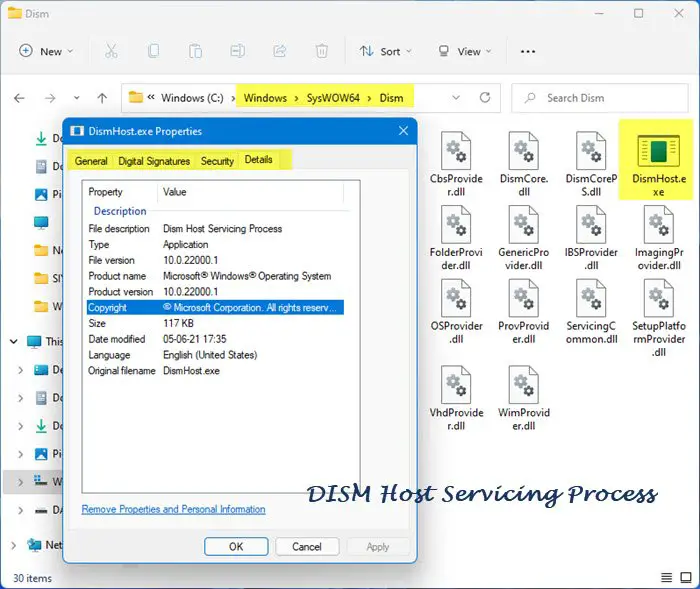
Task: Expand the Network tree node
Action: click(13, 545)
